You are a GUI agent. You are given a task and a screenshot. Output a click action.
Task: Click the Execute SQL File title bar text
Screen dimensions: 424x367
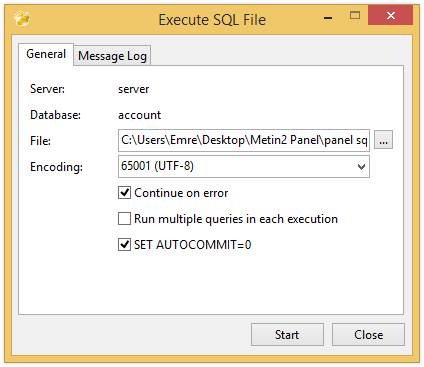tap(212, 20)
